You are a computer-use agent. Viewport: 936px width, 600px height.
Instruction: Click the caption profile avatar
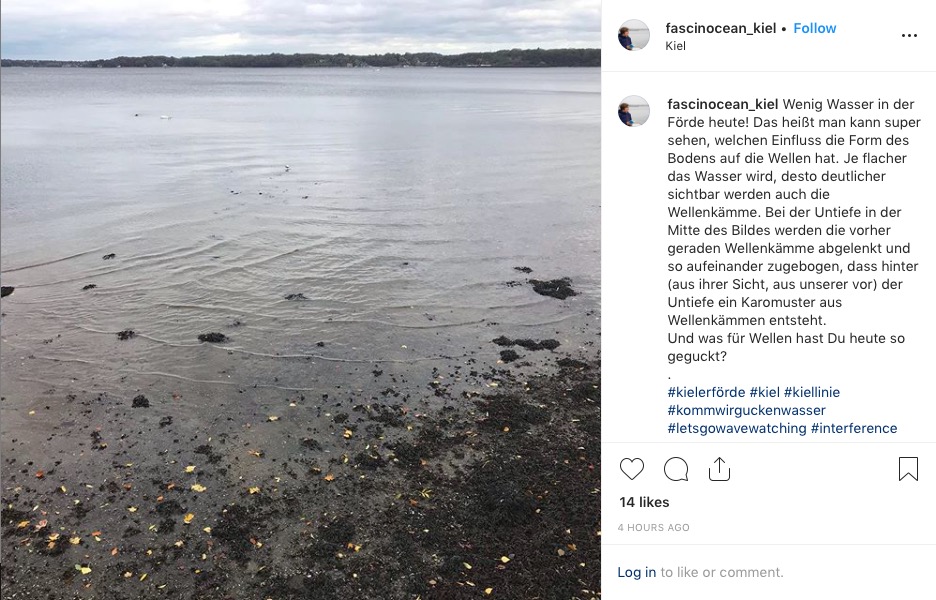[x=634, y=111]
